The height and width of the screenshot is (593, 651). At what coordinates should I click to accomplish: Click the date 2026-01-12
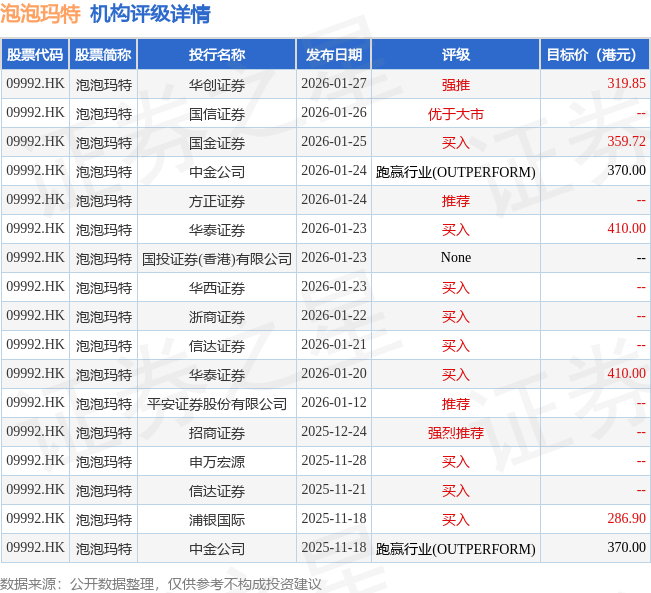pyautogui.click(x=334, y=403)
